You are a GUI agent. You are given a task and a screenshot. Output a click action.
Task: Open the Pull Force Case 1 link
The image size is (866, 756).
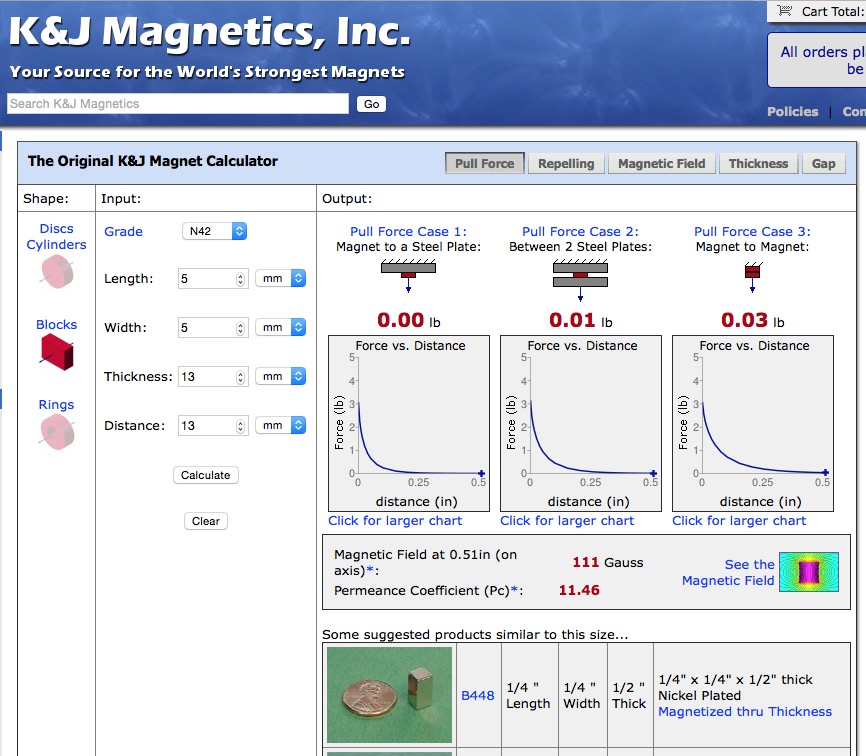[408, 231]
